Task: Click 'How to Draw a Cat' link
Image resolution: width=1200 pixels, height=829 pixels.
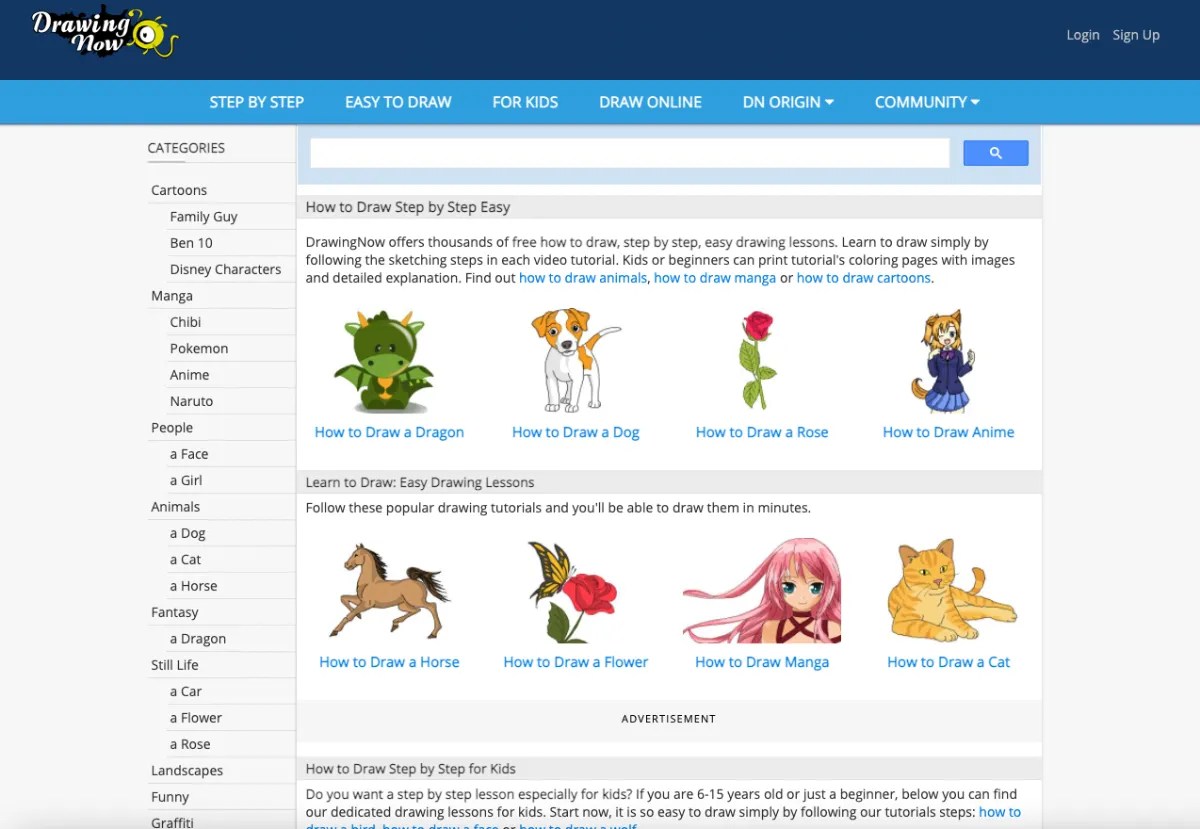Action: pyautogui.click(x=949, y=662)
